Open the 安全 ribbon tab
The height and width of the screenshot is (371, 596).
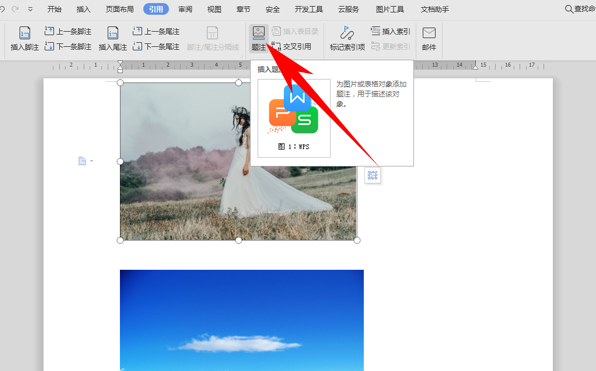pos(273,9)
